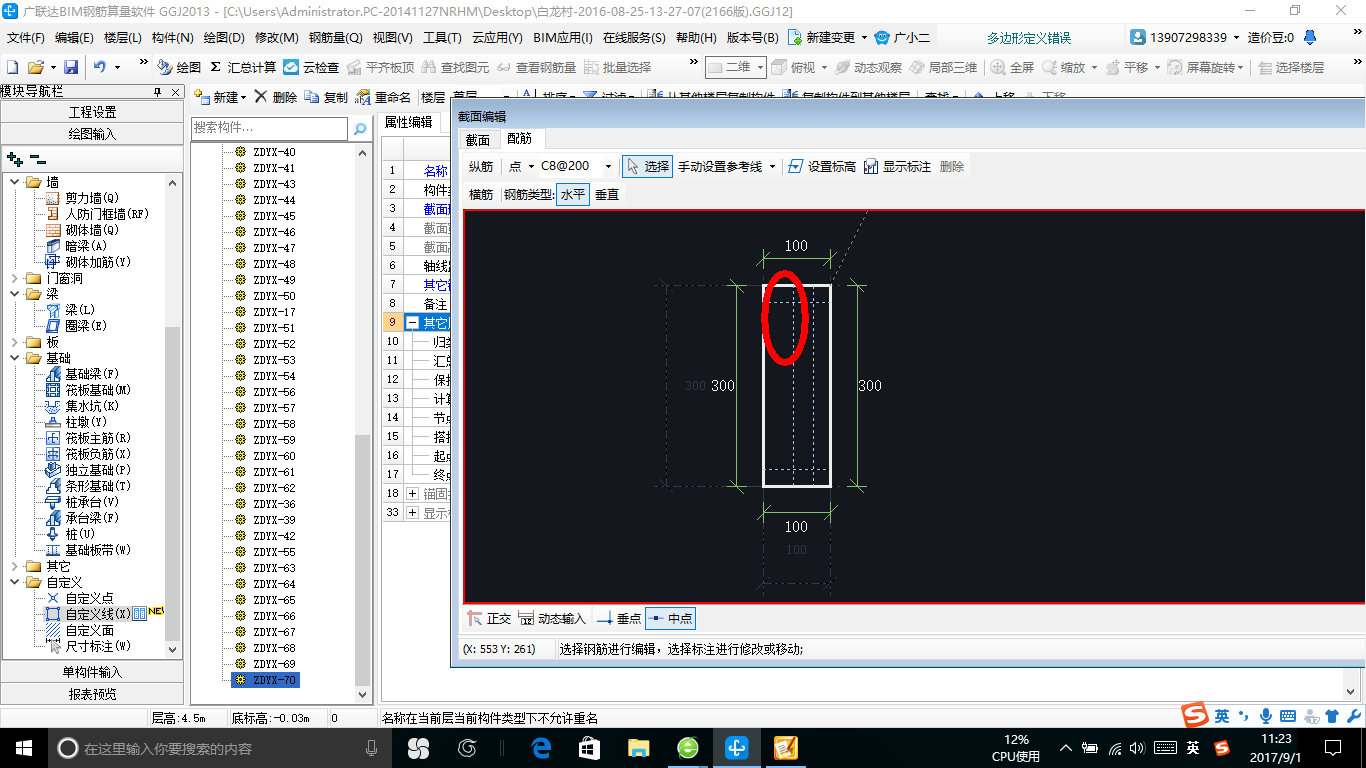Toggle 中点 midpoint snap
Screen dimensions: 1366x768
click(x=671, y=619)
